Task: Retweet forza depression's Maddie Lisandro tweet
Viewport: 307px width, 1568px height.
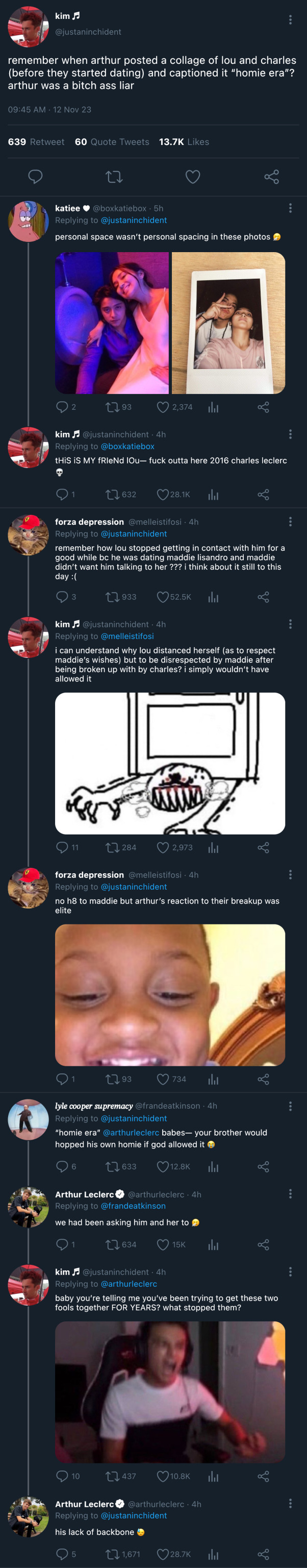Action: (113, 597)
